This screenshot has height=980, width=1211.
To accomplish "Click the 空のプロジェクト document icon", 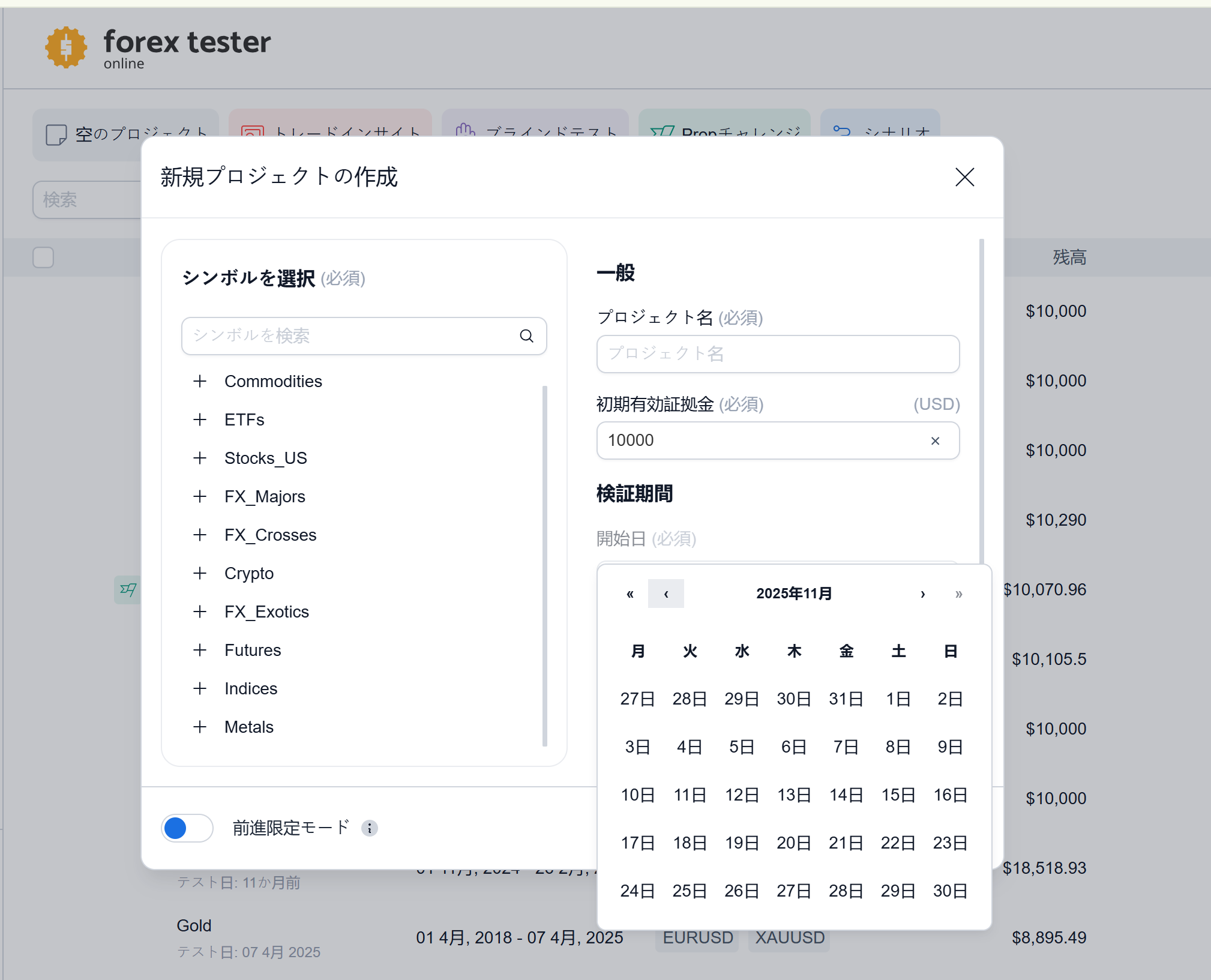I will [56, 134].
